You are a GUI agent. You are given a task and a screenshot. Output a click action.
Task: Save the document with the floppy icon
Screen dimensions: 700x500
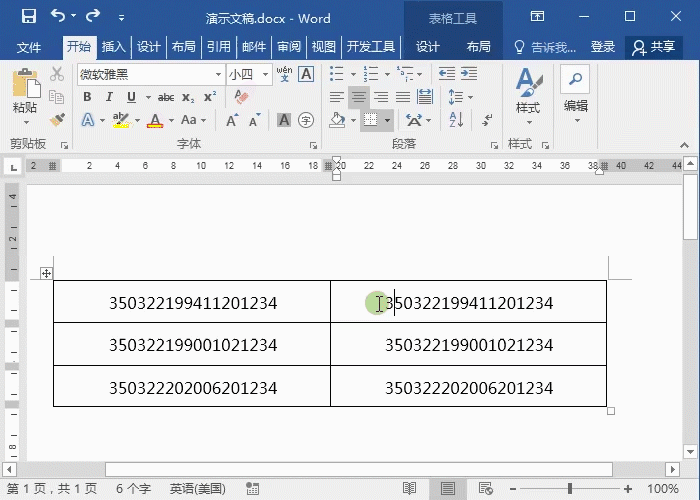pyautogui.click(x=29, y=17)
